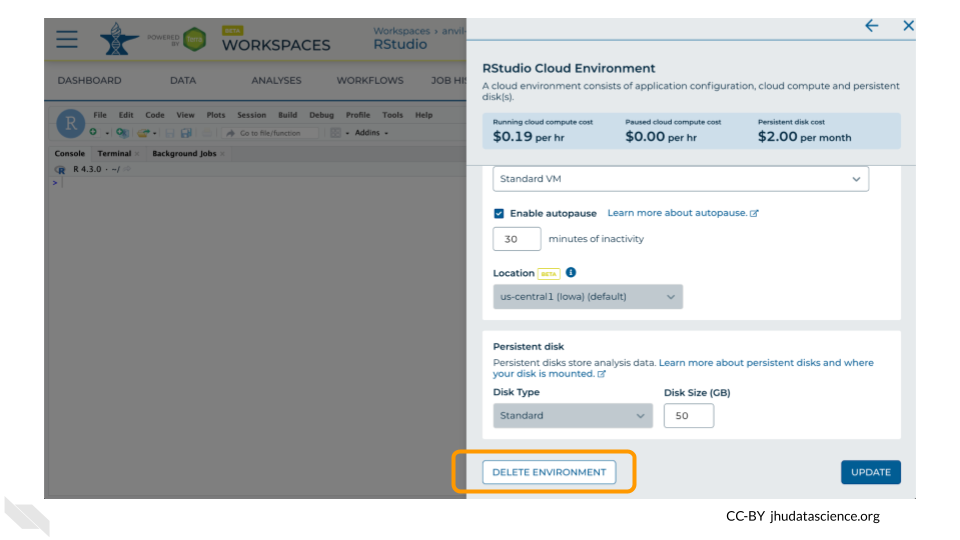
Task: Open the Profile menu
Action: point(358,115)
